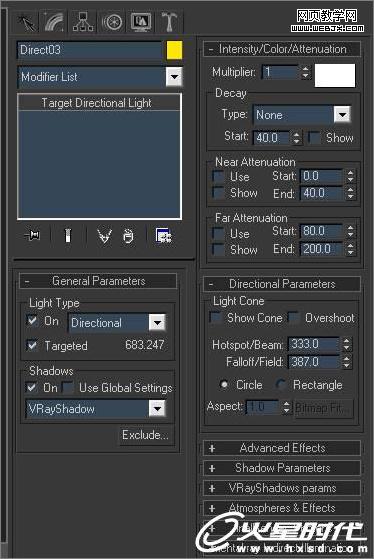Click Hotspot/Beam value field
Screen dimensions: 374x559
[314, 344]
